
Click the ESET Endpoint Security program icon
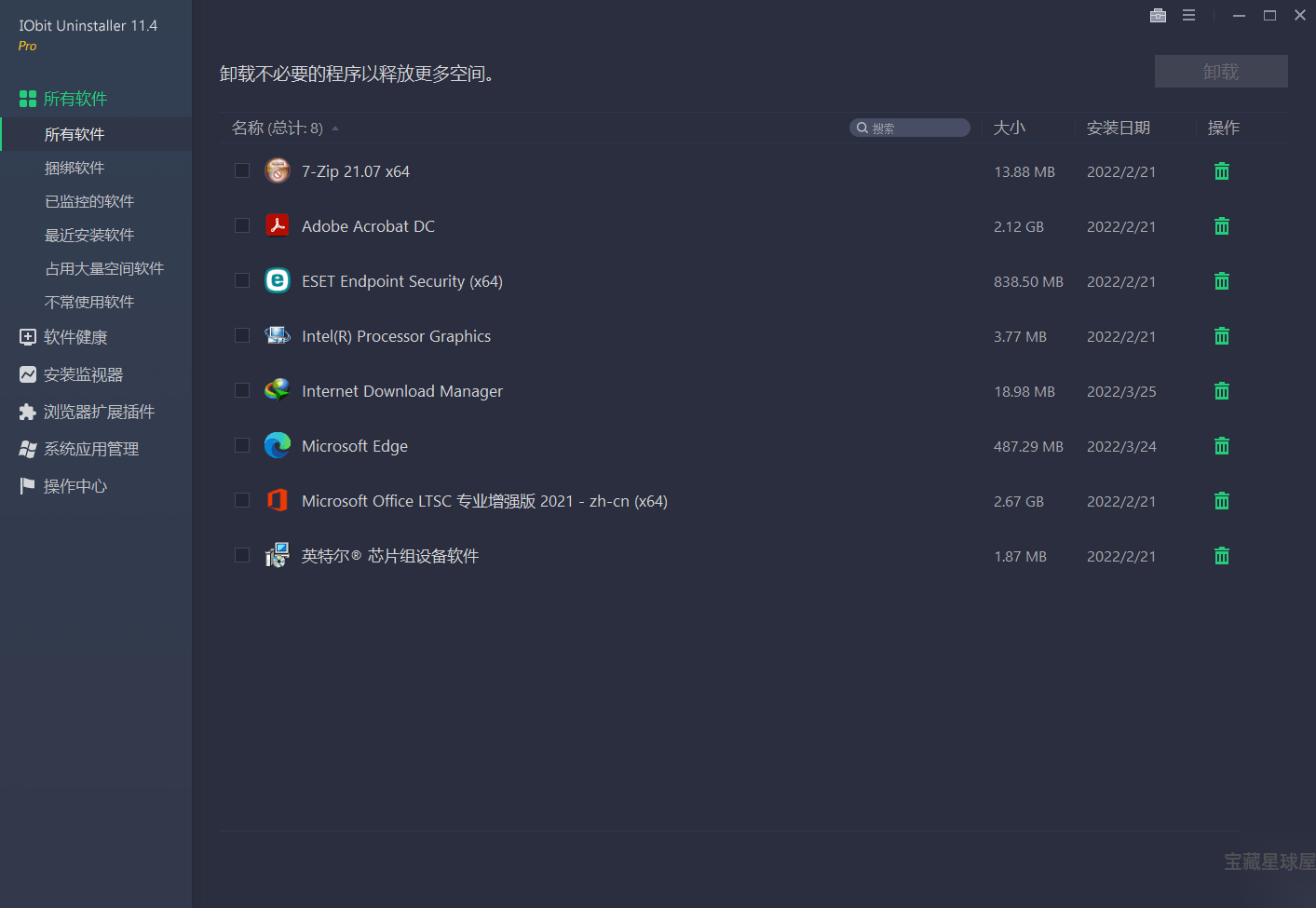(278, 280)
